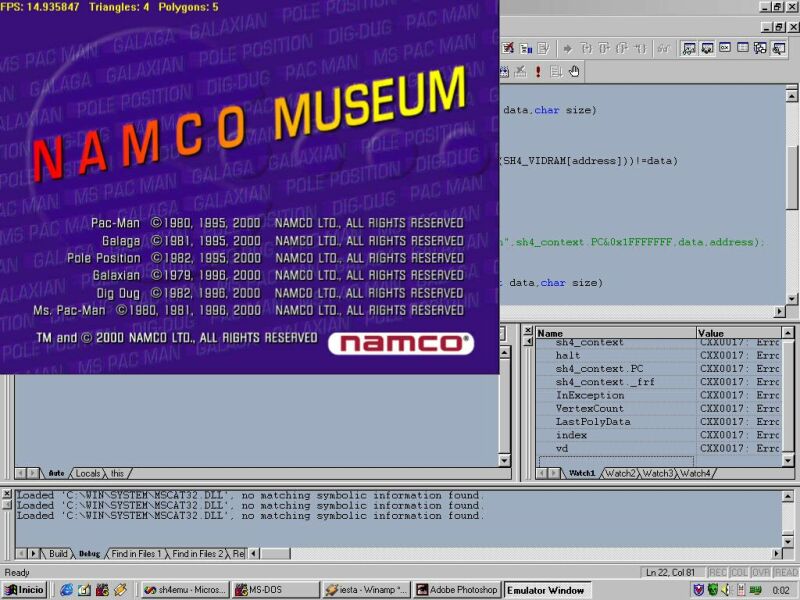Click the code editor scrollbar up arrow
This screenshot has width=800, height=600.
click(x=791, y=95)
